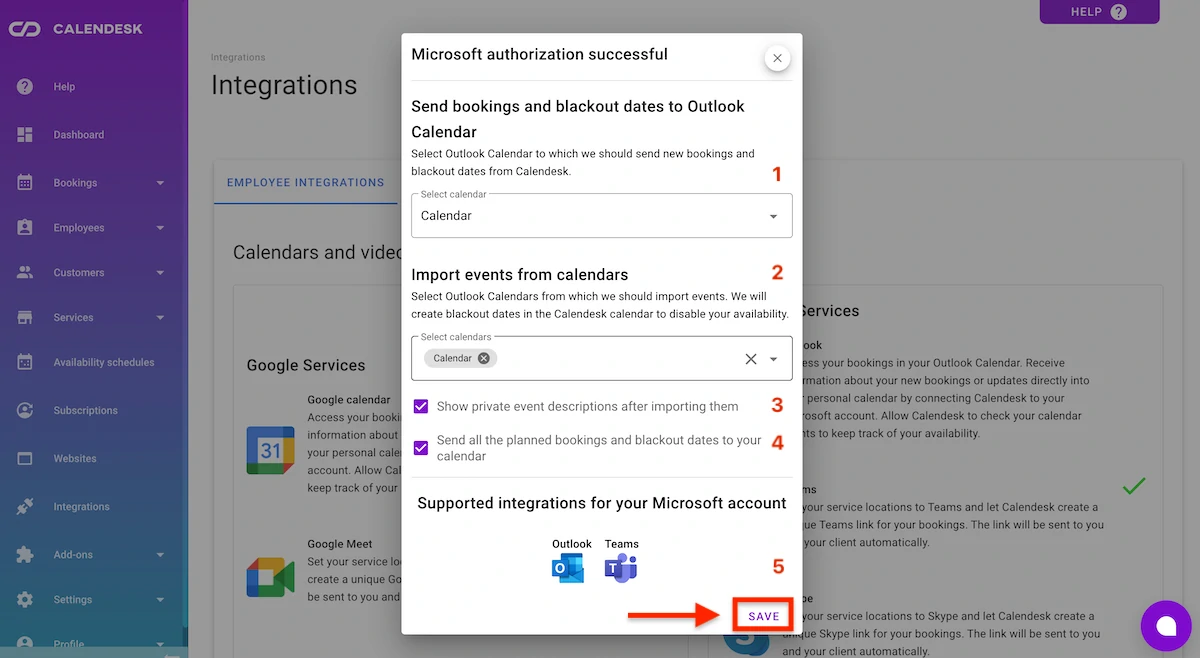Screen dimensions: 1200x658
Task: Open the chat bubble in the corner
Action: [1166, 625]
